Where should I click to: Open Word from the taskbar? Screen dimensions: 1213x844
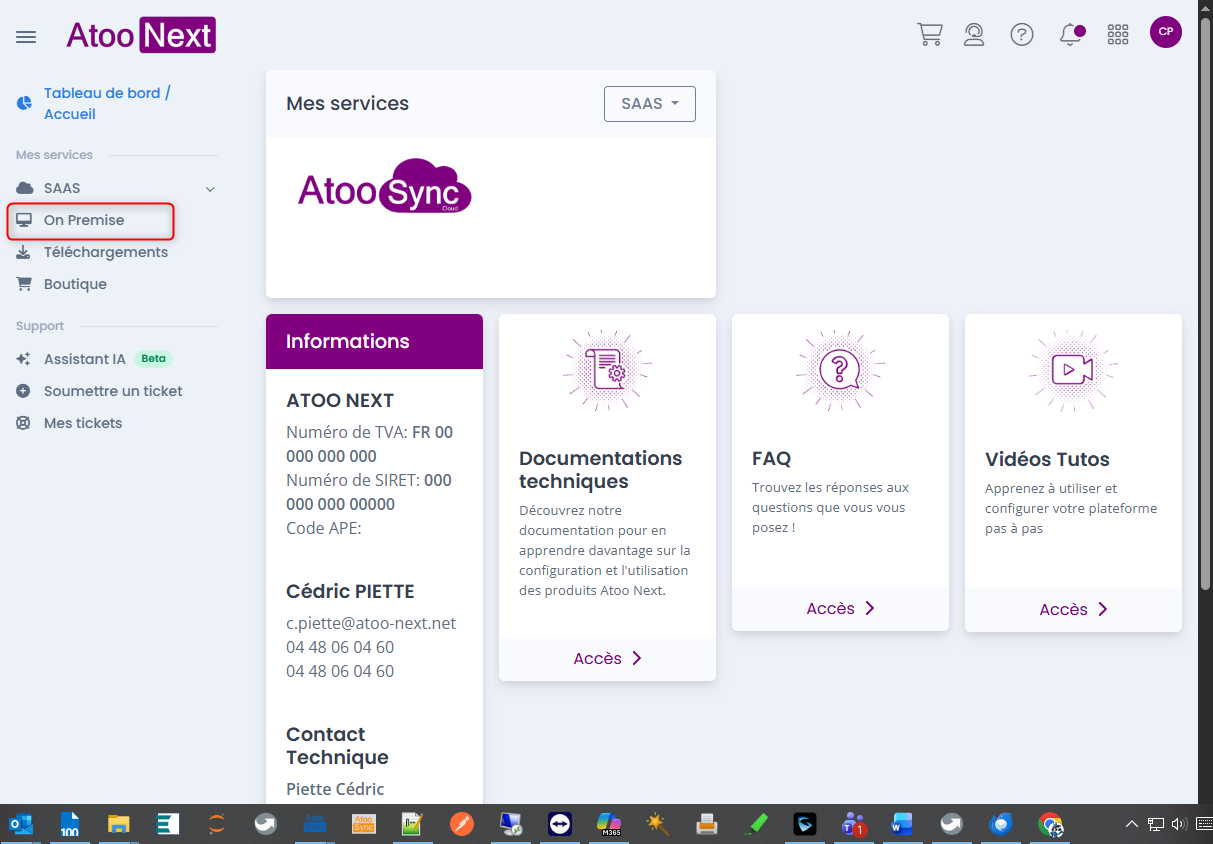903,824
